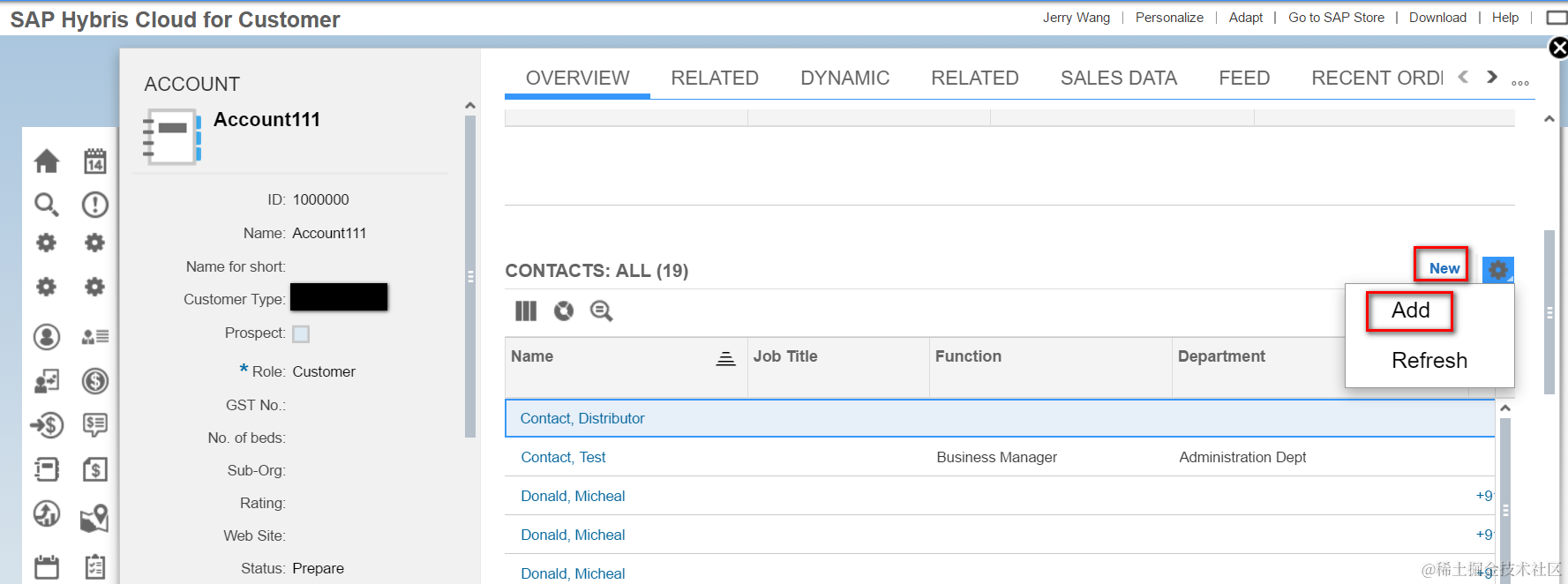
Task: Toggle the Prospect checkbox
Action: coord(301,333)
